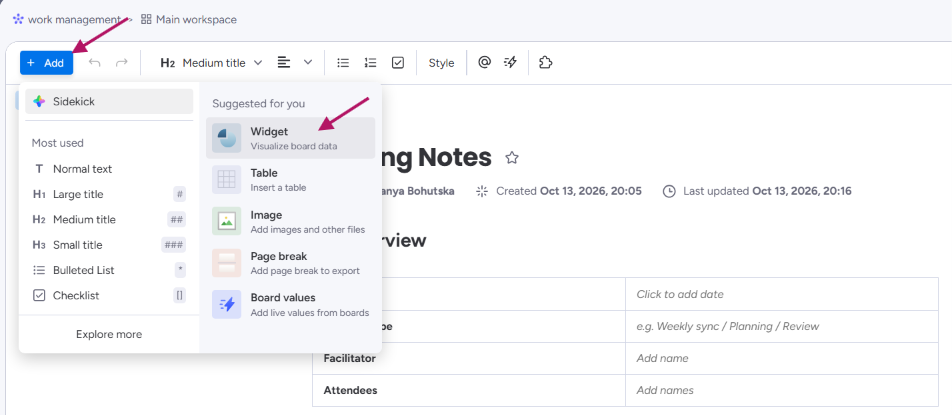Select the Large title option
The height and width of the screenshot is (415, 952).
pyautogui.click(x=109, y=195)
